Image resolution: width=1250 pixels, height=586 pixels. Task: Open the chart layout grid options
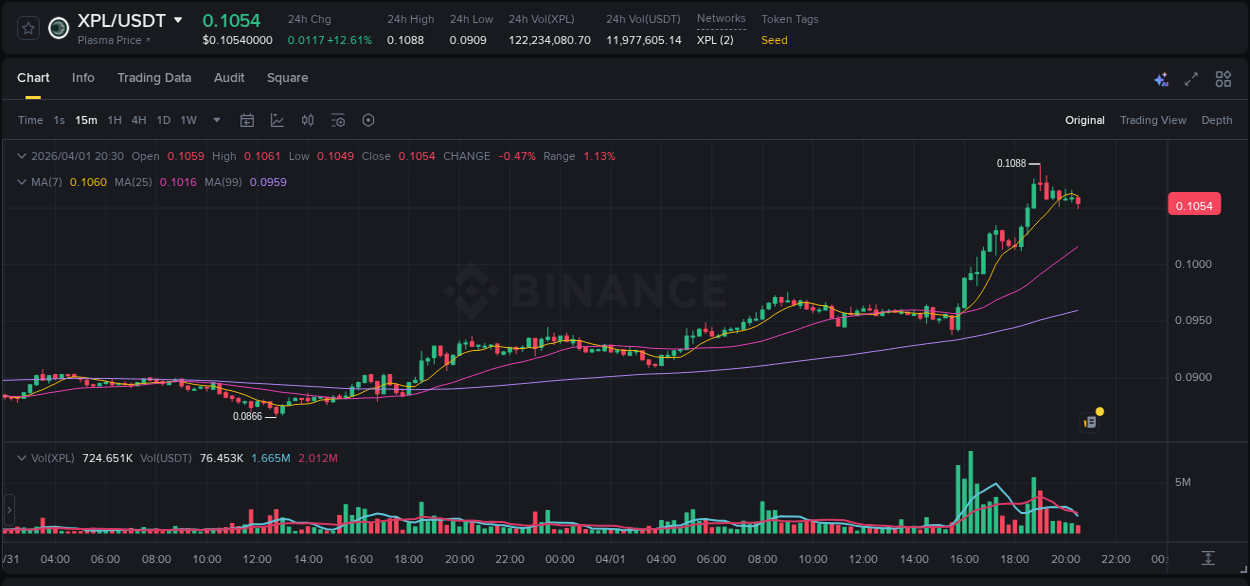pos(1223,78)
